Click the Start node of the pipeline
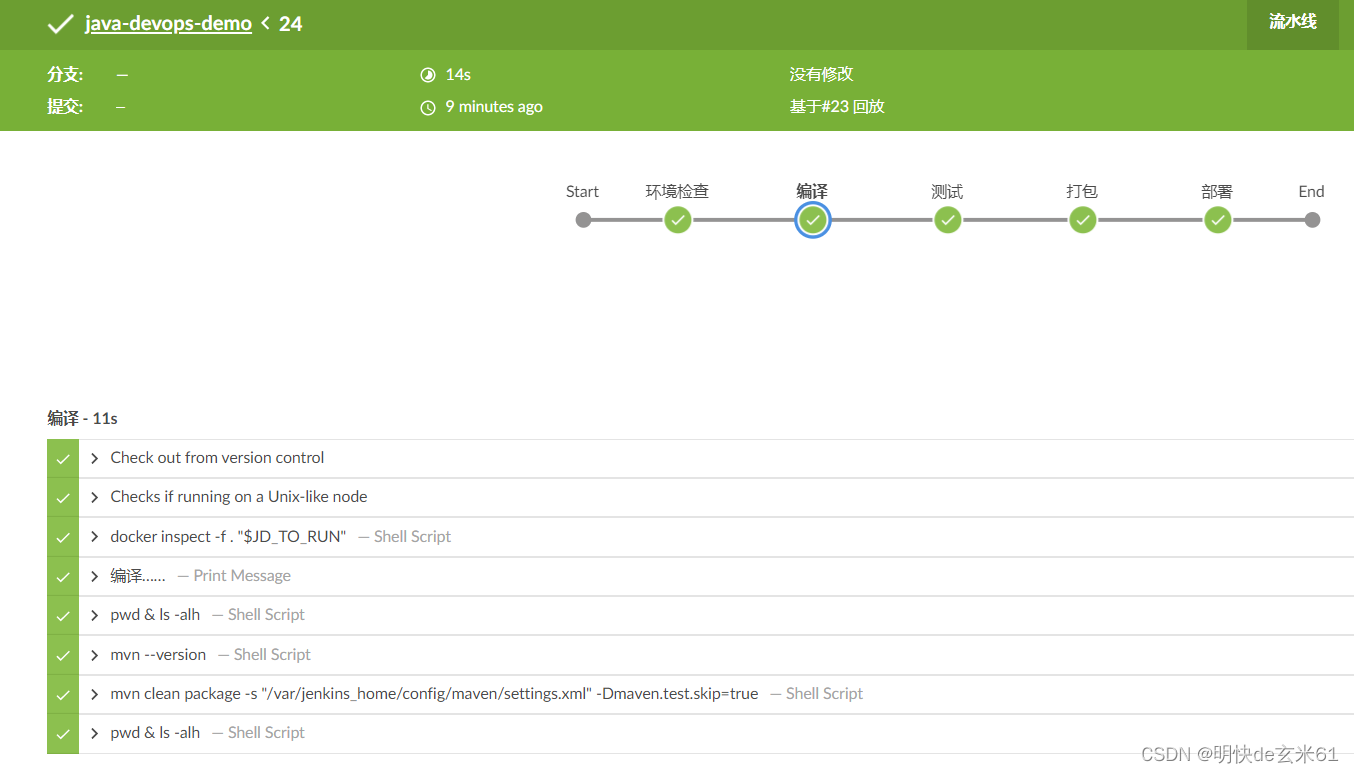The image size is (1354, 773). coord(583,220)
